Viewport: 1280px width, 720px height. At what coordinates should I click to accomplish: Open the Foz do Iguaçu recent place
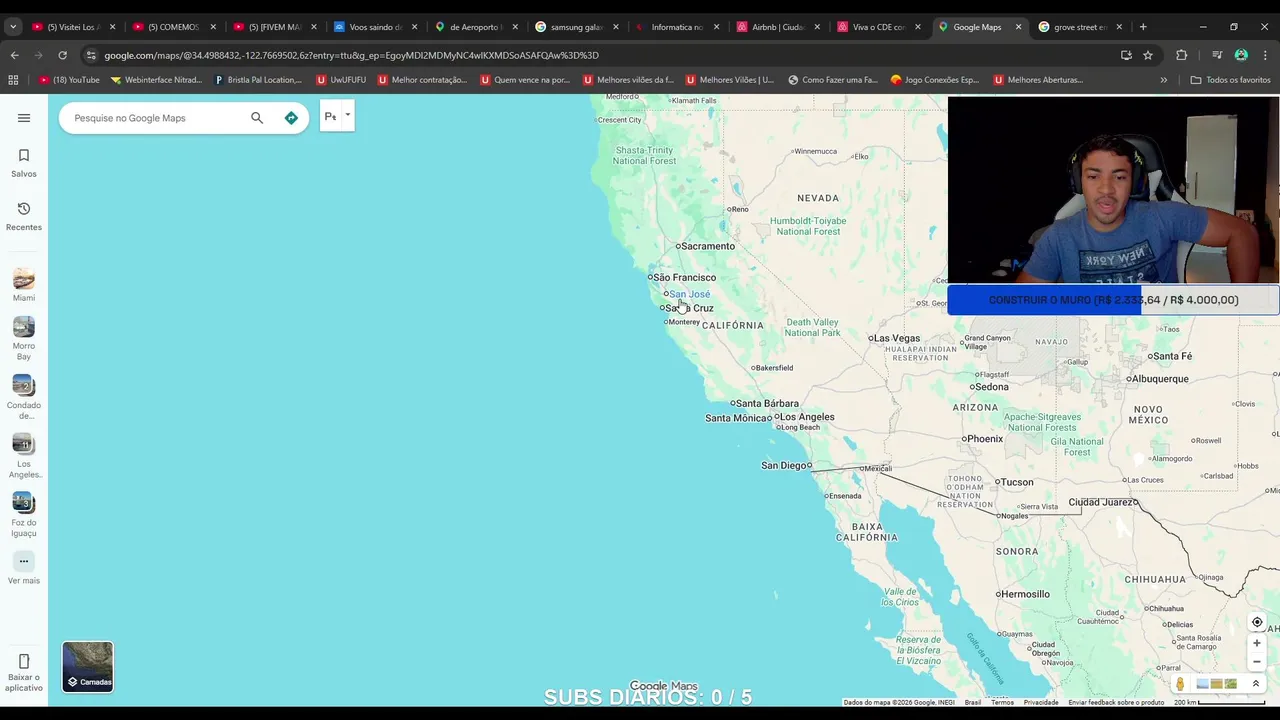click(x=24, y=515)
